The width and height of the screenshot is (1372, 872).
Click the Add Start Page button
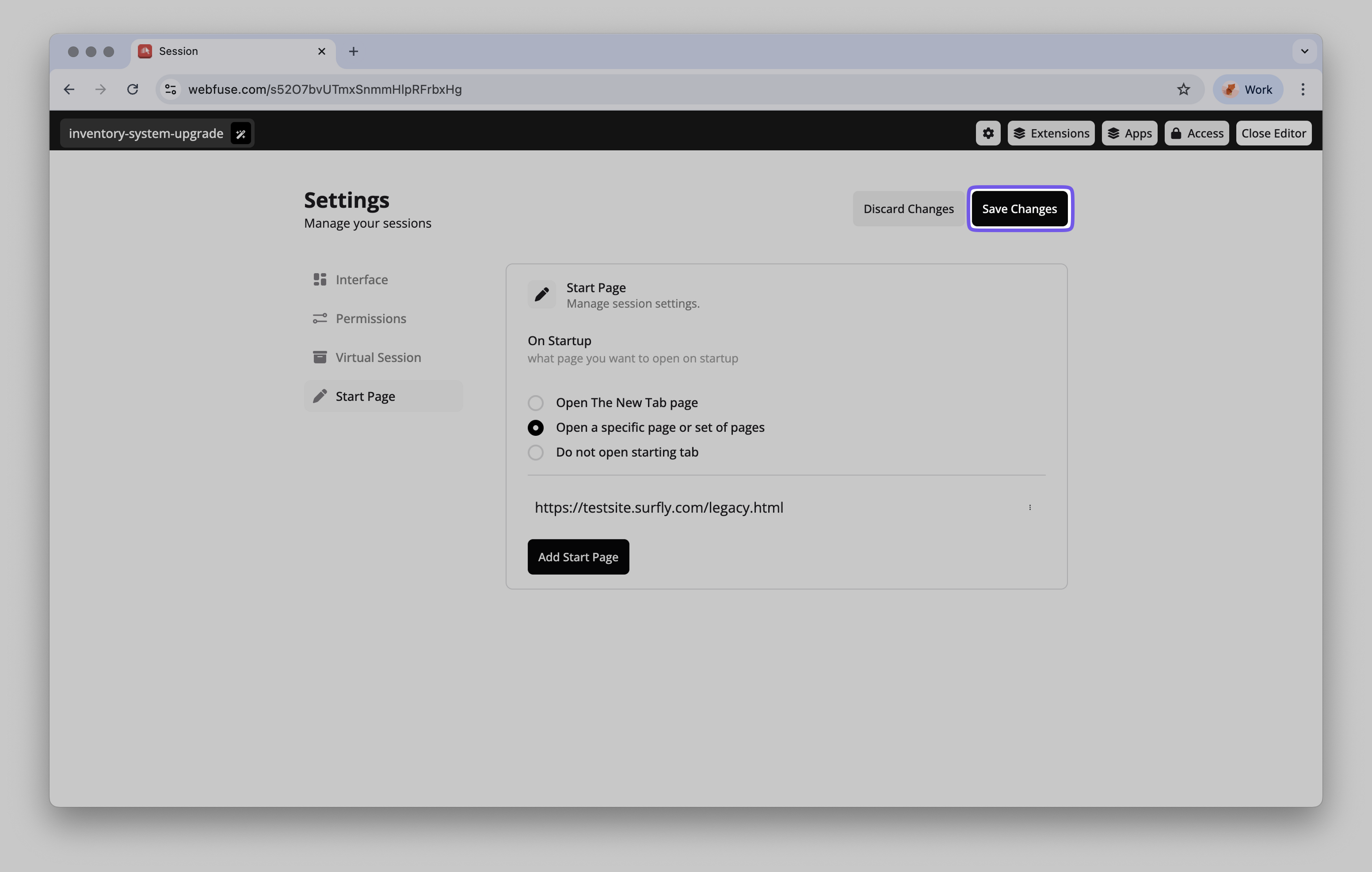(578, 556)
